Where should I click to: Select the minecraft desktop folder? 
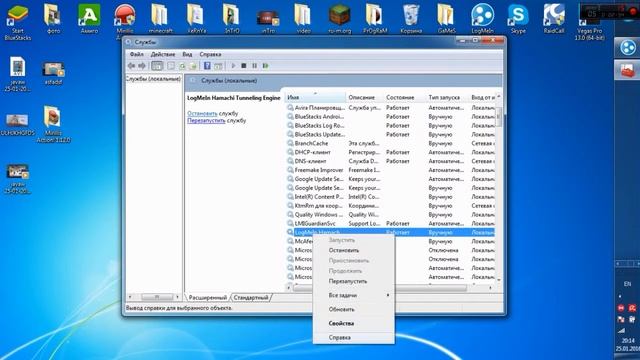[160, 18]
